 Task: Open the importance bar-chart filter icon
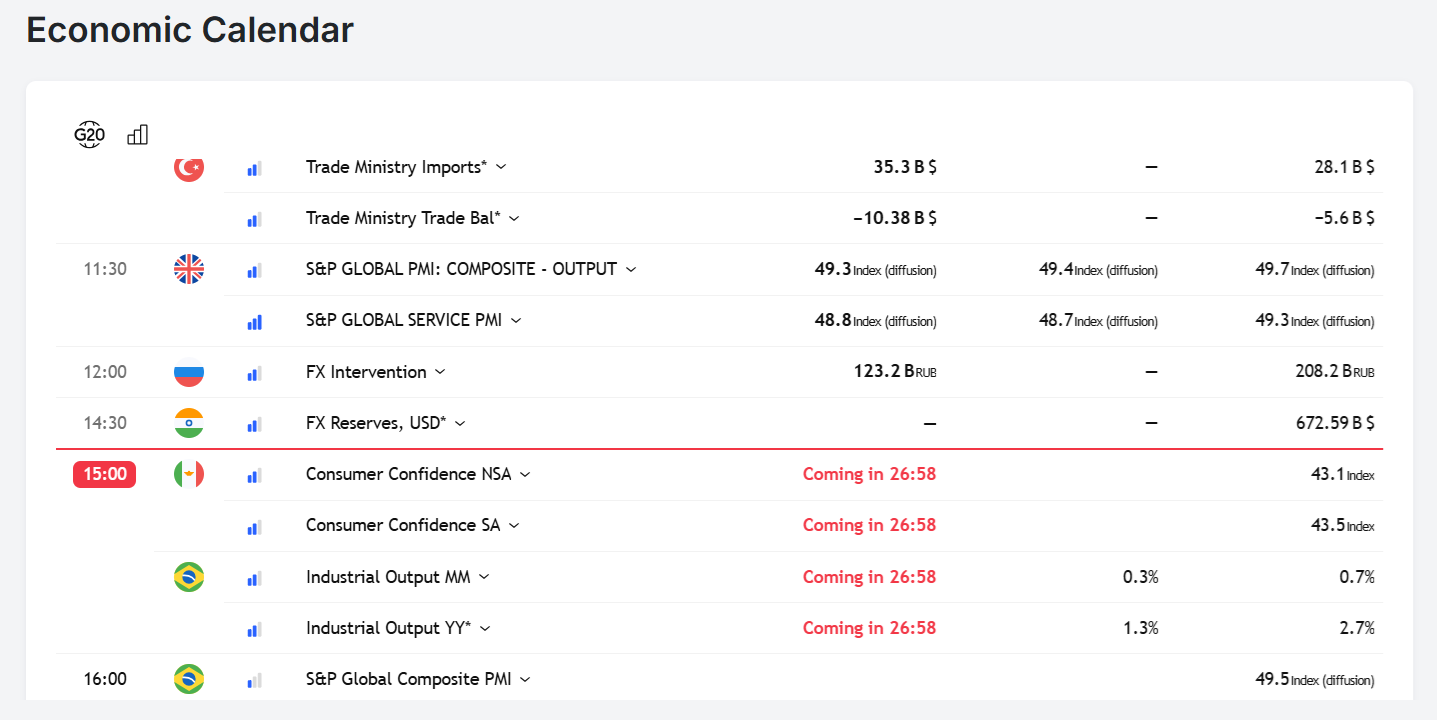[138, 134]
